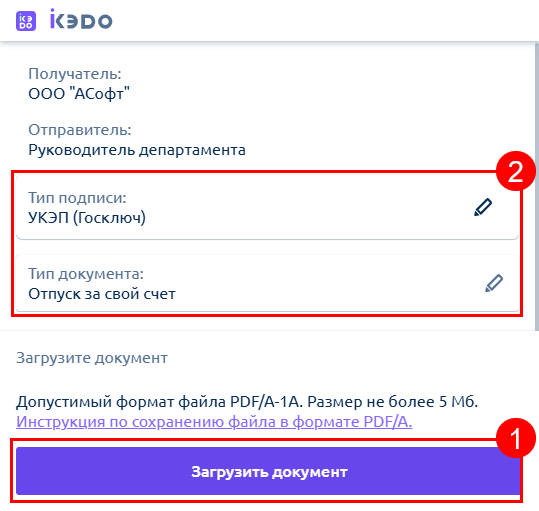Click the Отправитель label
Image resolution: width=539 pixels, height=511 pixels.
[x=80, y=130]
